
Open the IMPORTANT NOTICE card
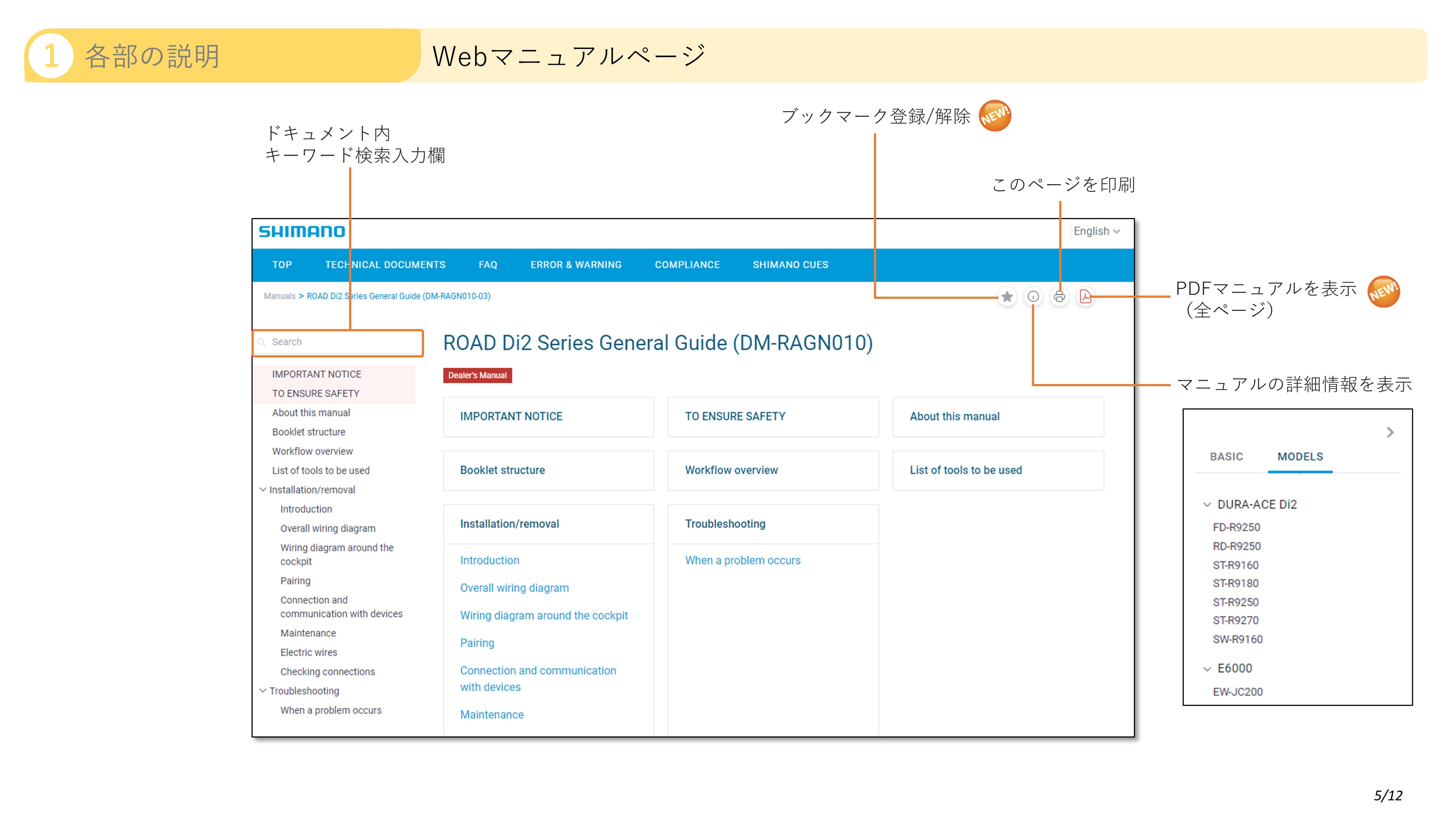(x=548, y=416)
